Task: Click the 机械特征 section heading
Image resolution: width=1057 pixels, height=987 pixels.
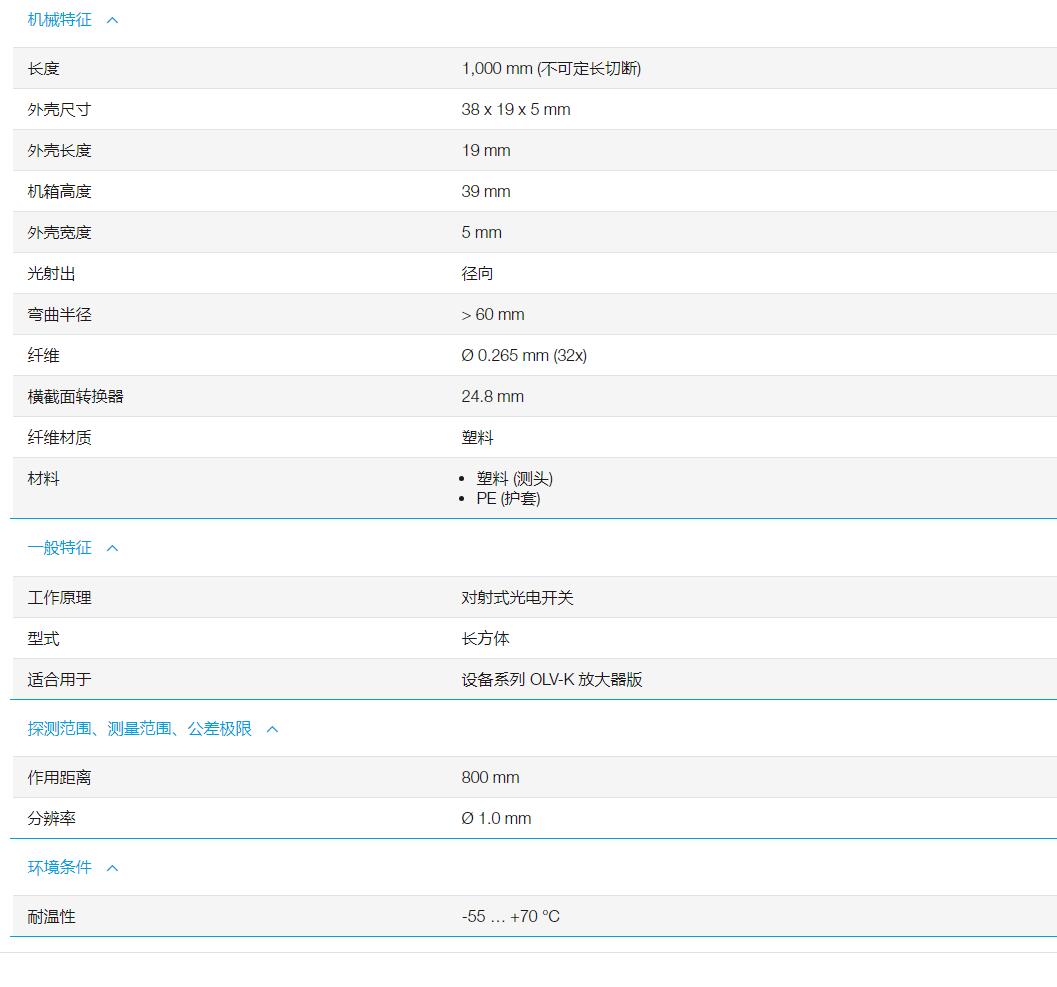Action: tap(57, 19)
